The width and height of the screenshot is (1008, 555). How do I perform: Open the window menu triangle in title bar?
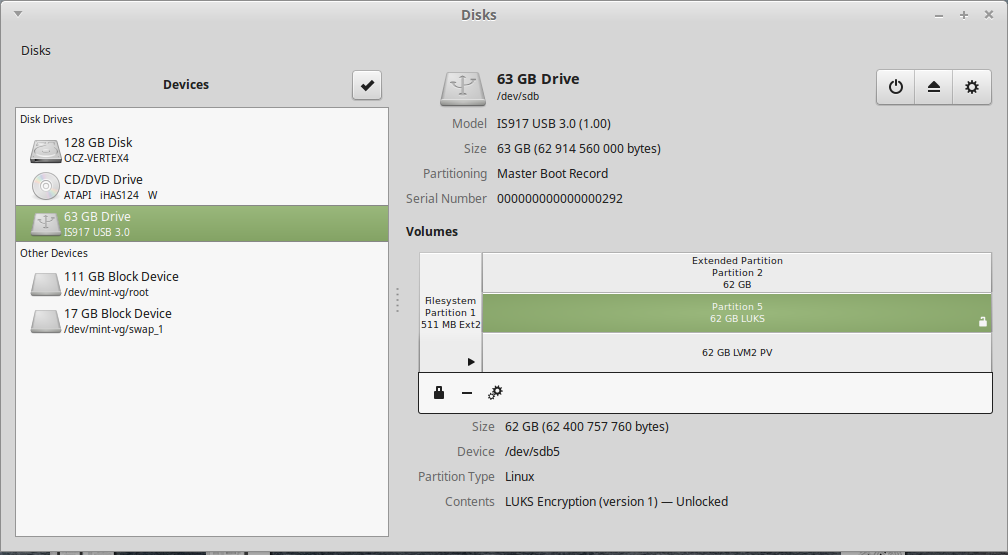click(18, 14)
